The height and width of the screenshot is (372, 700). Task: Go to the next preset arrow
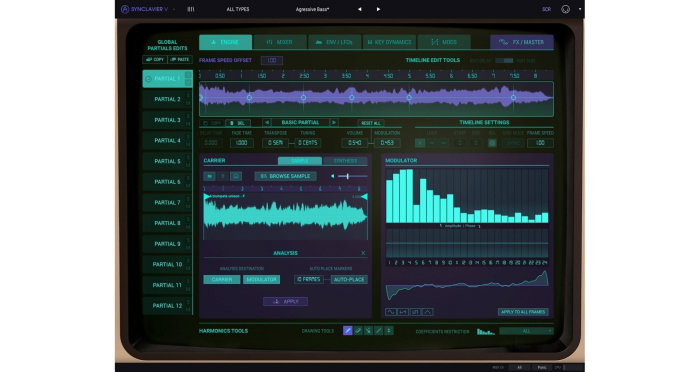pos(378,9)
